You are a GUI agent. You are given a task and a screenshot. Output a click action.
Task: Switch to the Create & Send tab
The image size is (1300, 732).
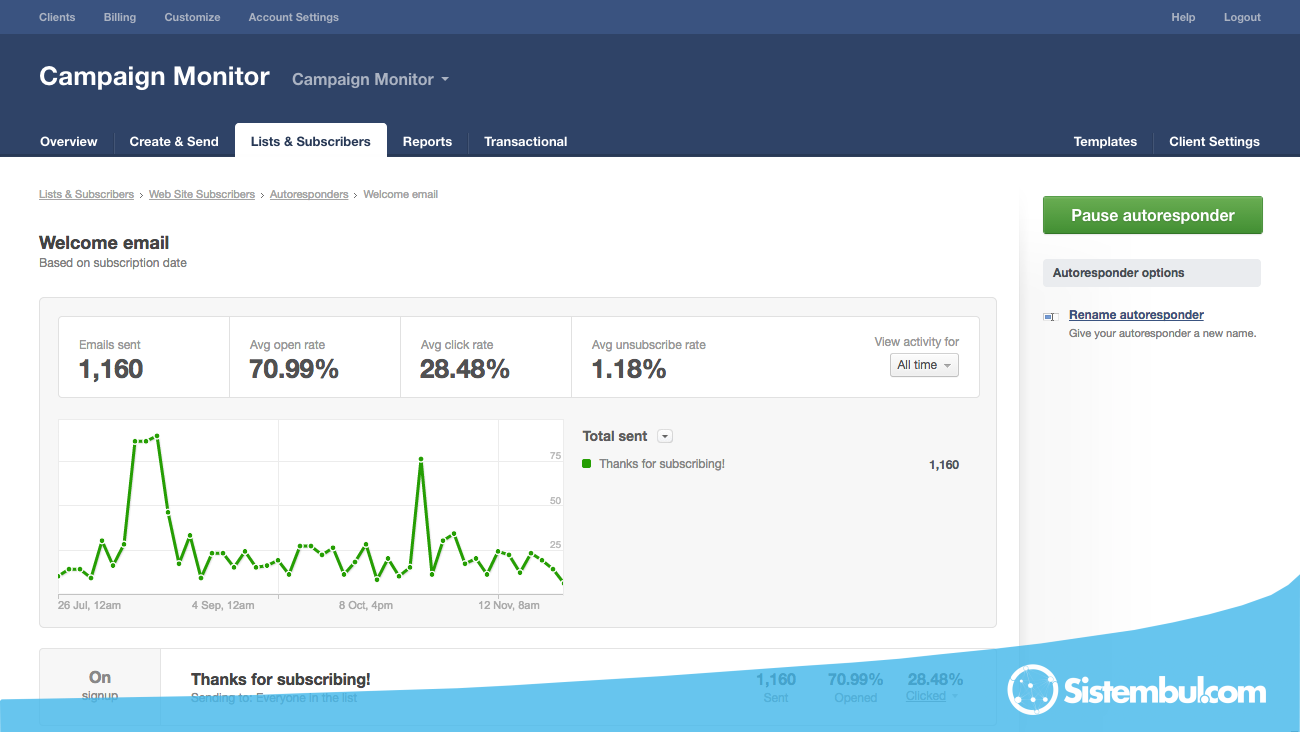[x=174, y=141]
